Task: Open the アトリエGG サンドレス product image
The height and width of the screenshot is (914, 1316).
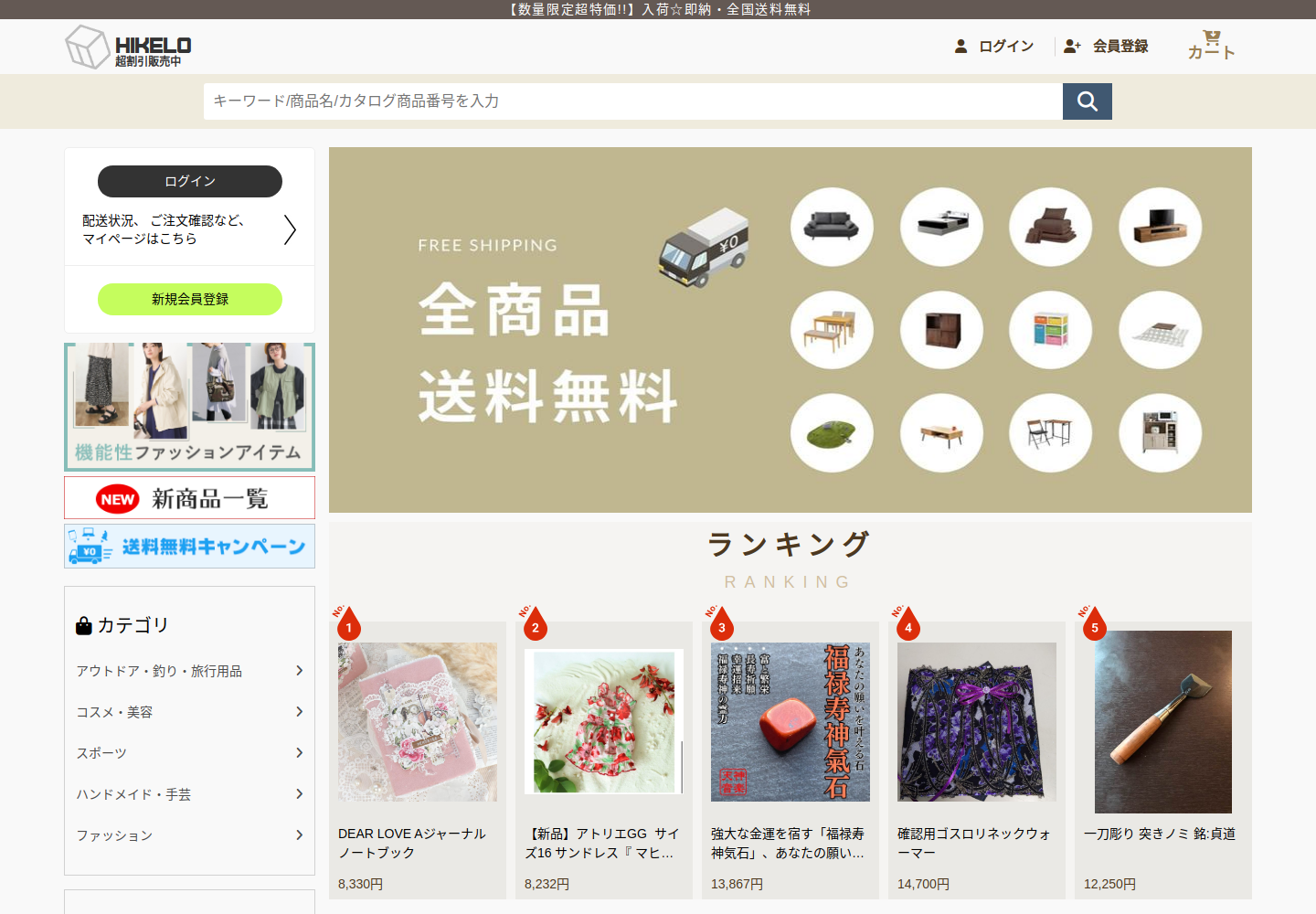Action: (x=604, y=721)
